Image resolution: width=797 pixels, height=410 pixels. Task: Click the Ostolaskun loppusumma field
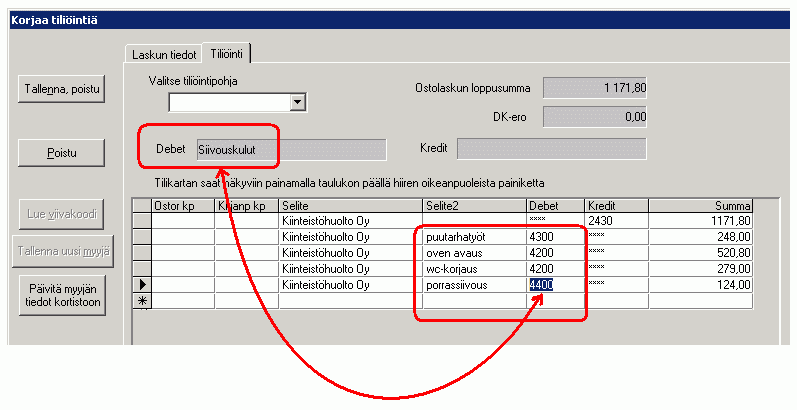tap(595, 88)
